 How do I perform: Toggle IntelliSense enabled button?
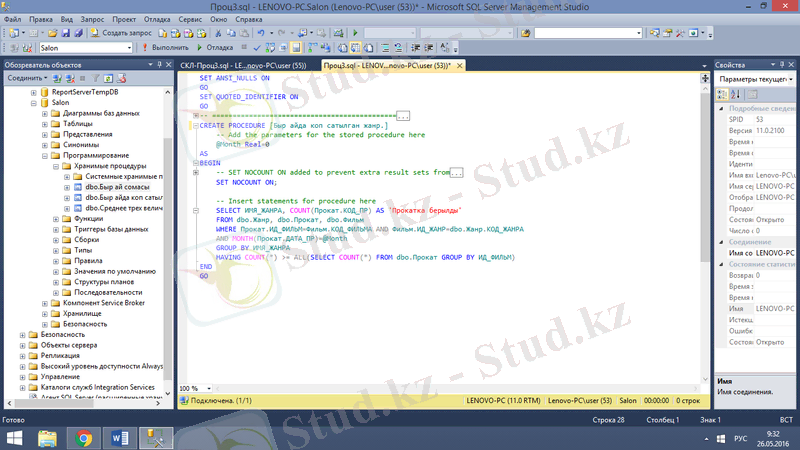pos(296,48)
